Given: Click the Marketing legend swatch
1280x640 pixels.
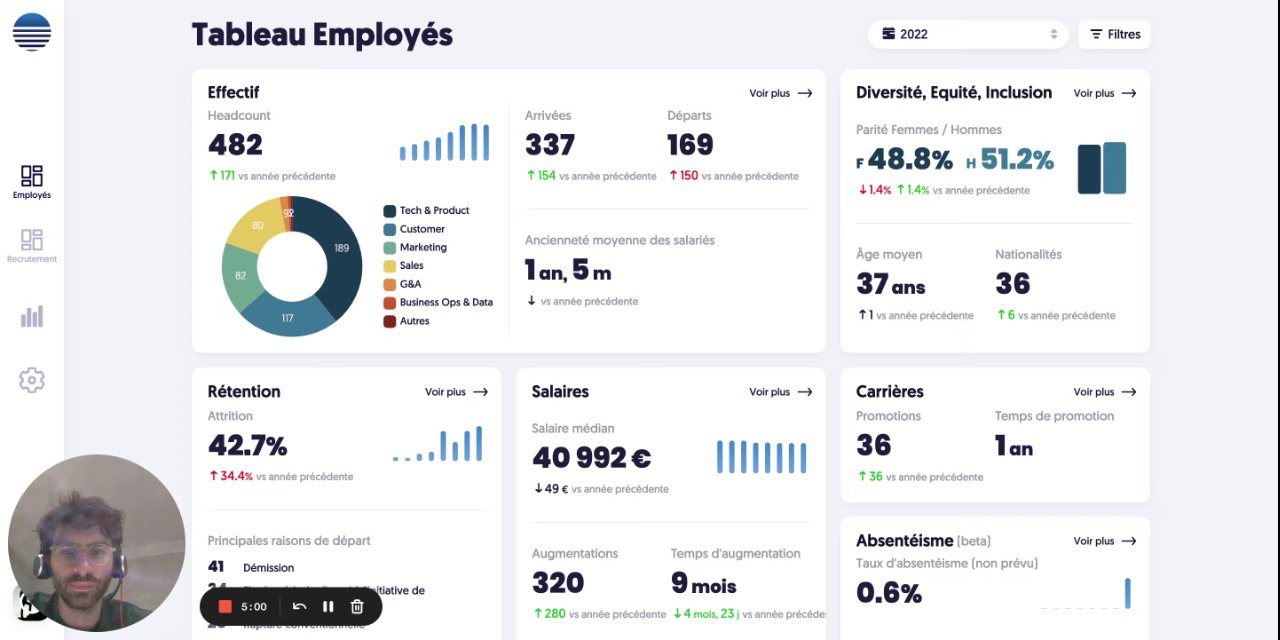Looking at the screenshot, I should coord(390,247).
